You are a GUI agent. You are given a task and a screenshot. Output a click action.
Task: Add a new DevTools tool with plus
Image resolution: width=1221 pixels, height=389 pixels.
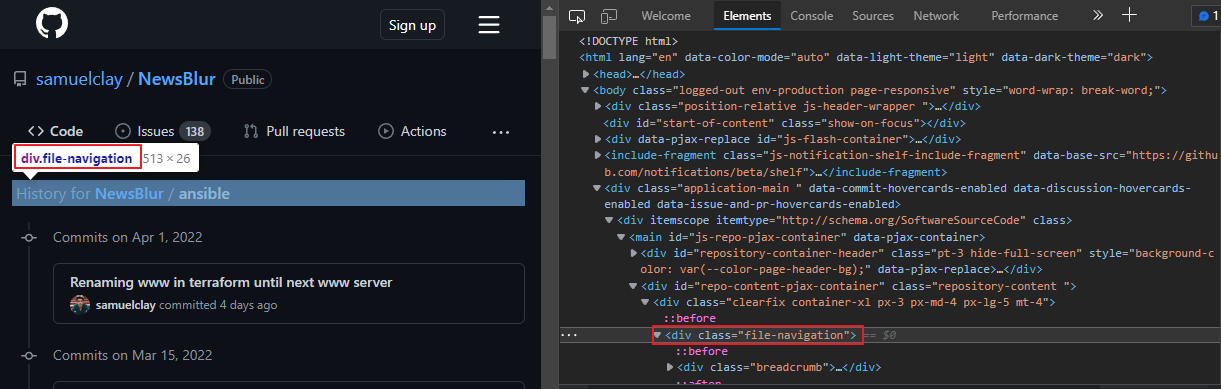1129,15
